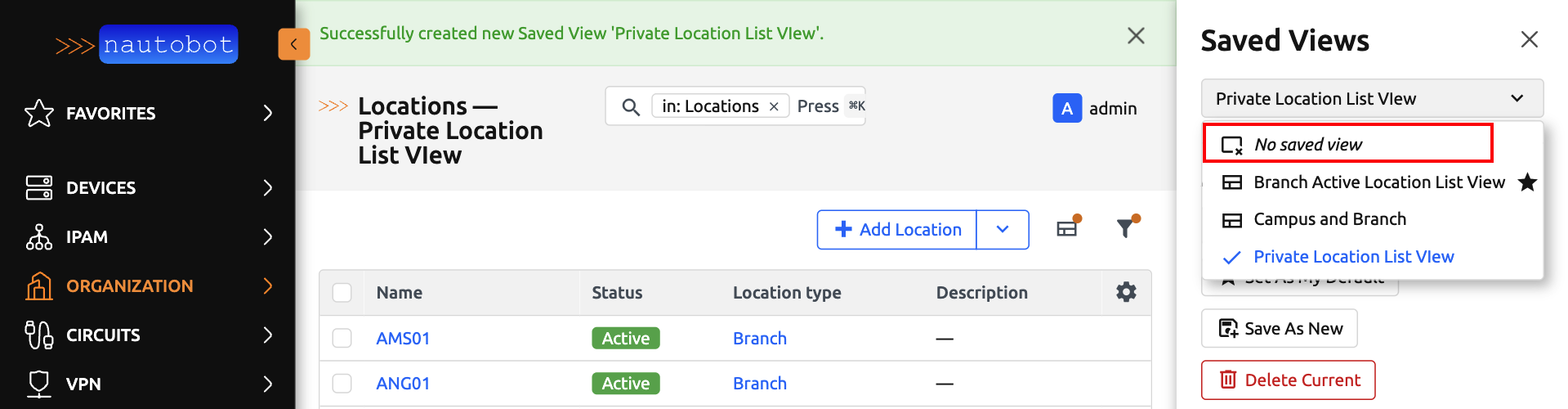Open the AMS01 location link
This screenshot has width=1568, height=409.
tap(403, 338)
